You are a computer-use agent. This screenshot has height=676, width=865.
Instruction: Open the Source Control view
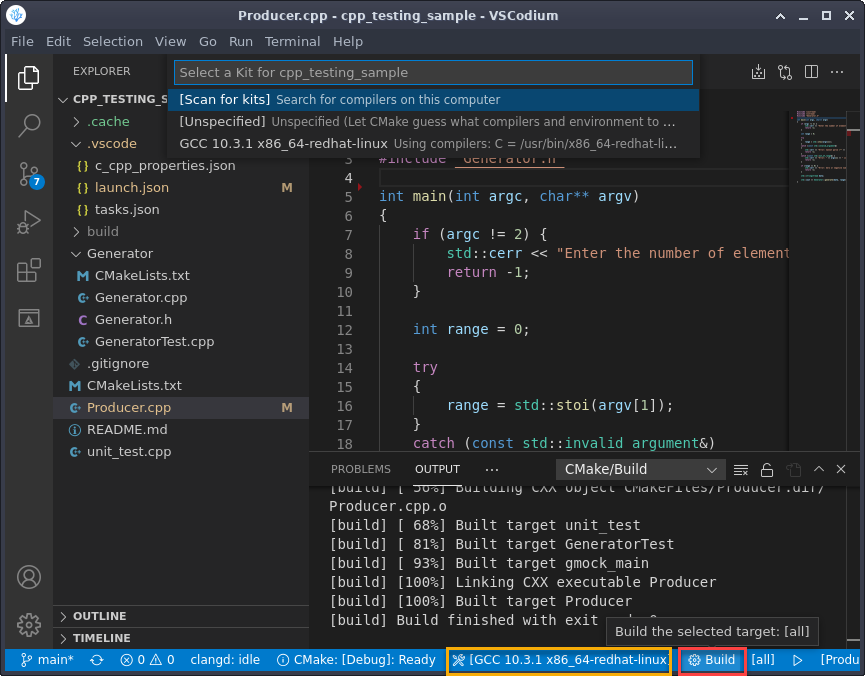(x=28, y=175)
